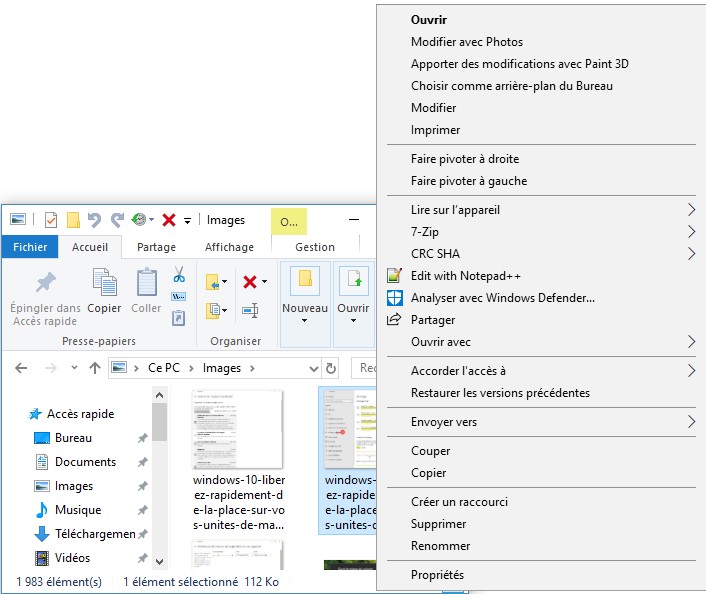The height and width of the screenshot is (594, 706).
Task: Go up one folder with the up arrow
Action: click(x=95, y=368)
